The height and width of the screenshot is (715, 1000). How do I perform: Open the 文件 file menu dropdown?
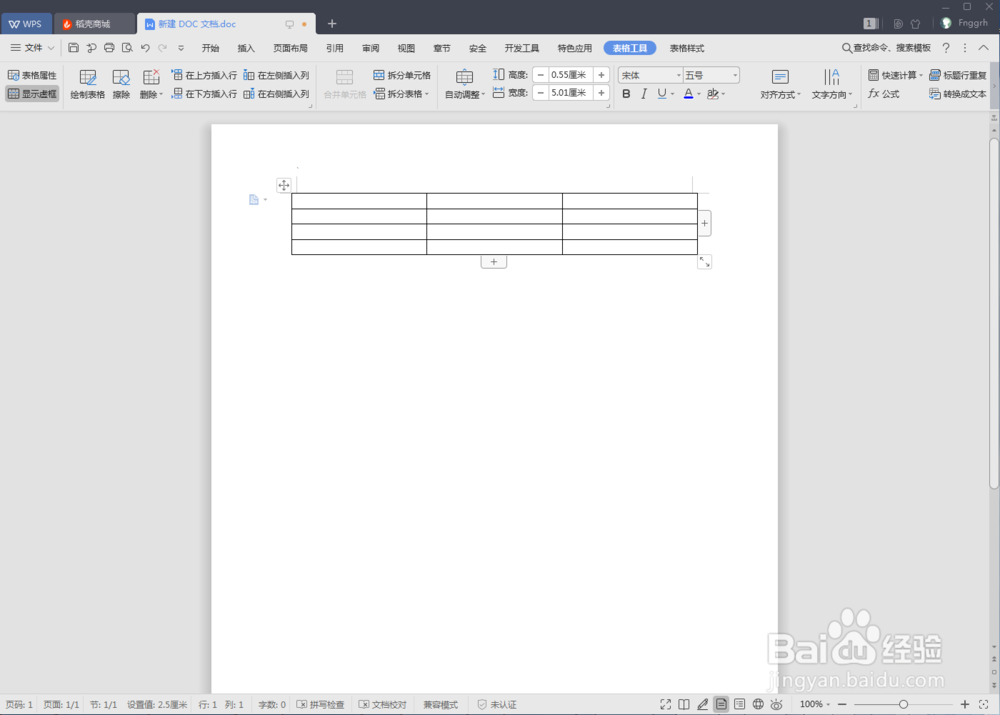click(32, 48)
